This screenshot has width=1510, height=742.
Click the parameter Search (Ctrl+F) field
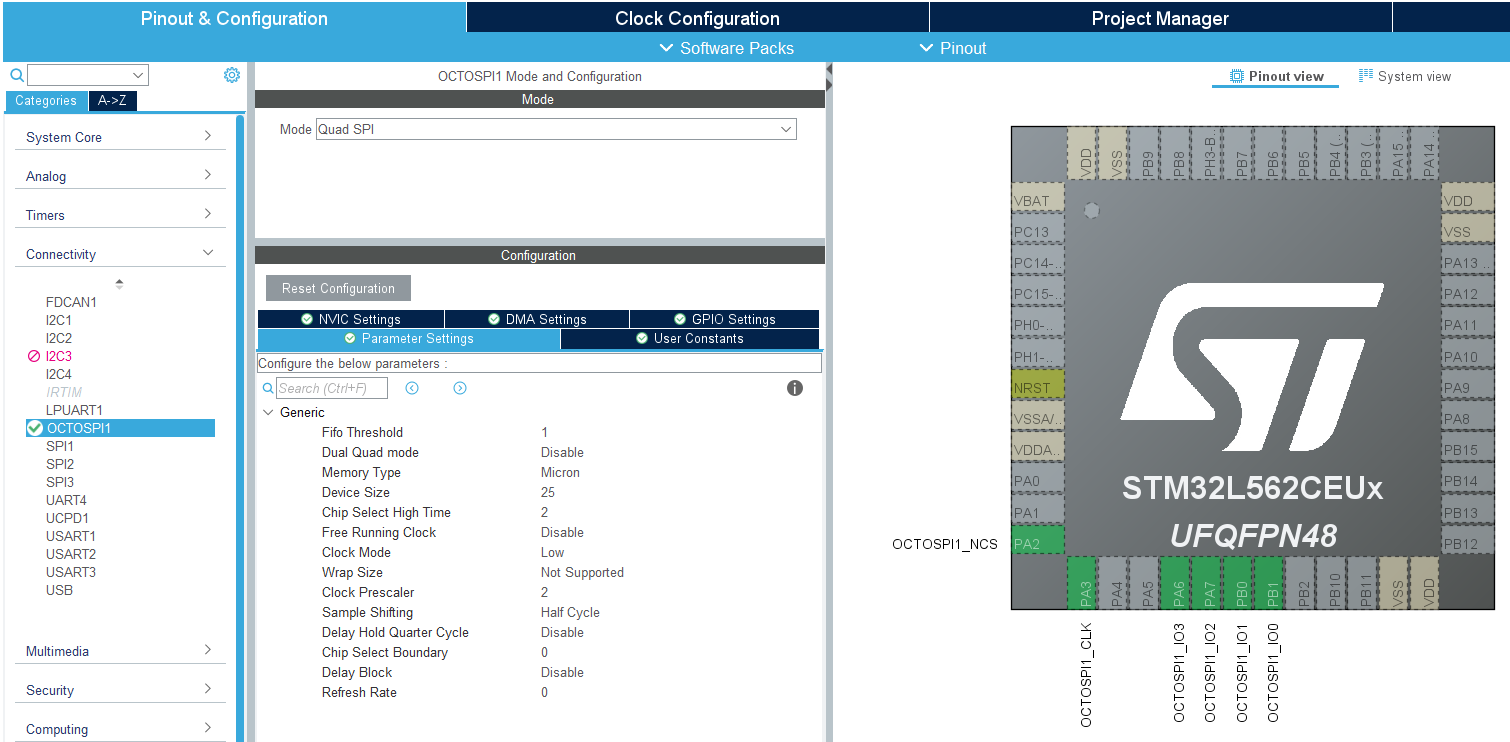click(332, 388)
